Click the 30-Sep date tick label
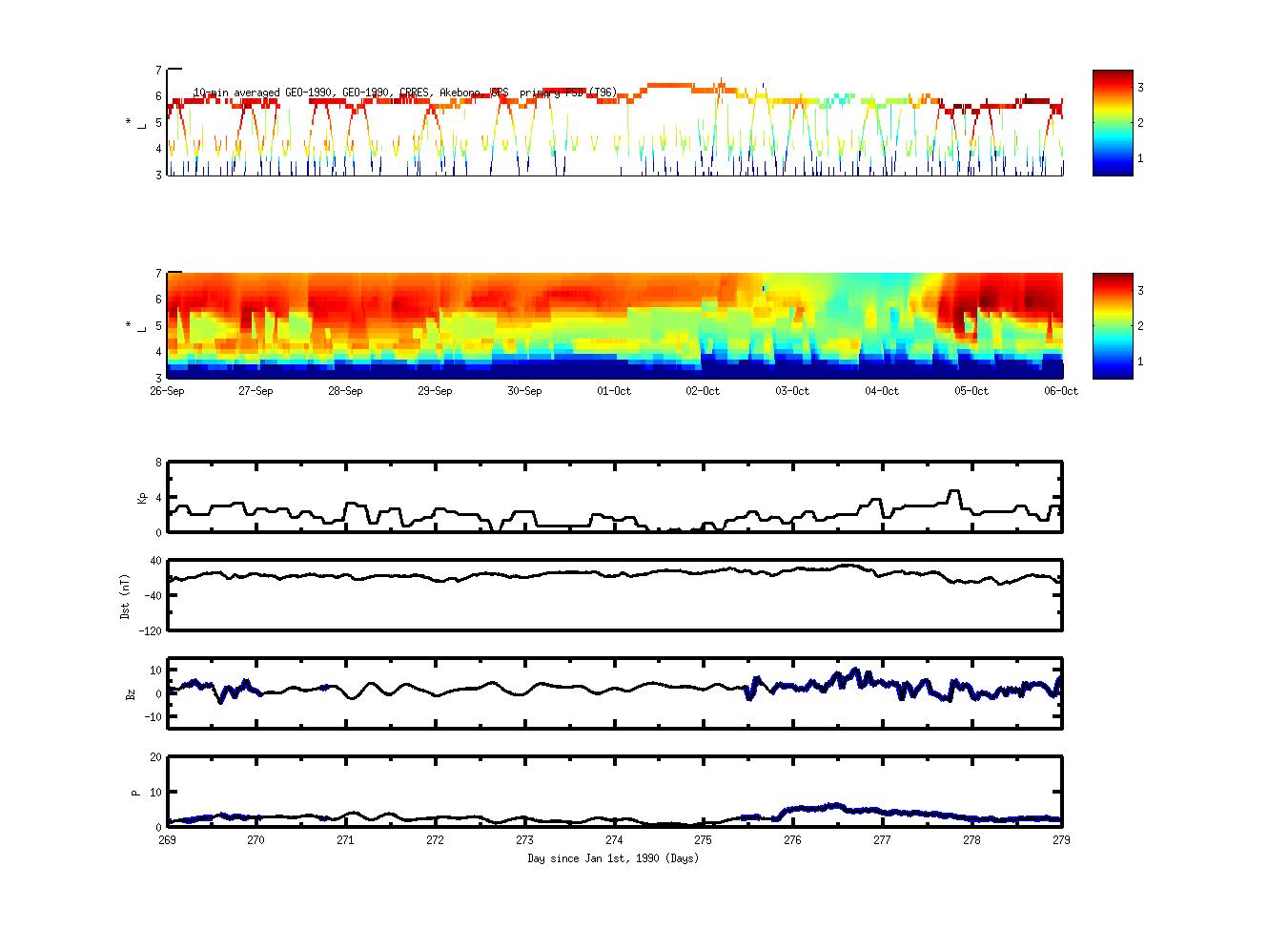The image size is (1288, 929). coord(524,391)
